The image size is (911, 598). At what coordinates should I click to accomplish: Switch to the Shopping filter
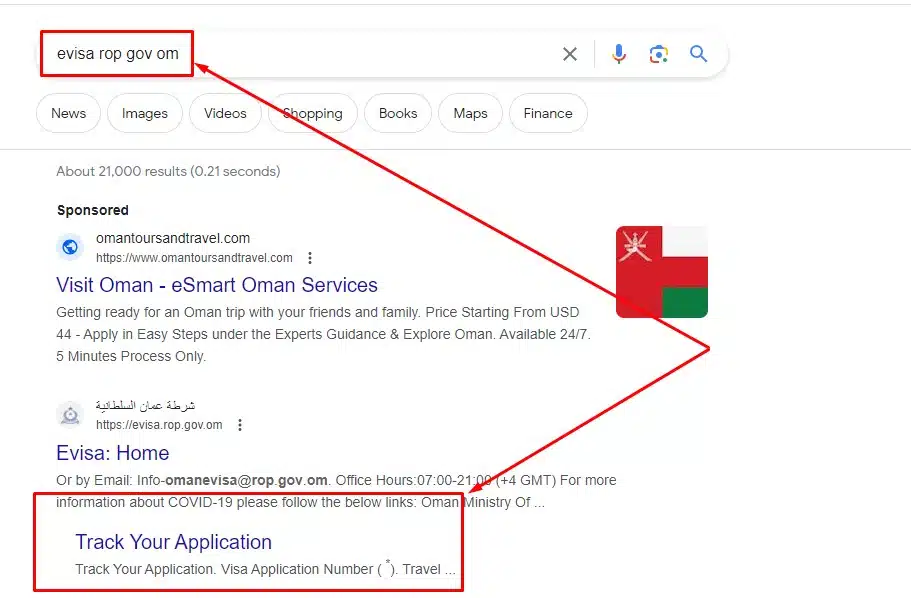[313, 113]
